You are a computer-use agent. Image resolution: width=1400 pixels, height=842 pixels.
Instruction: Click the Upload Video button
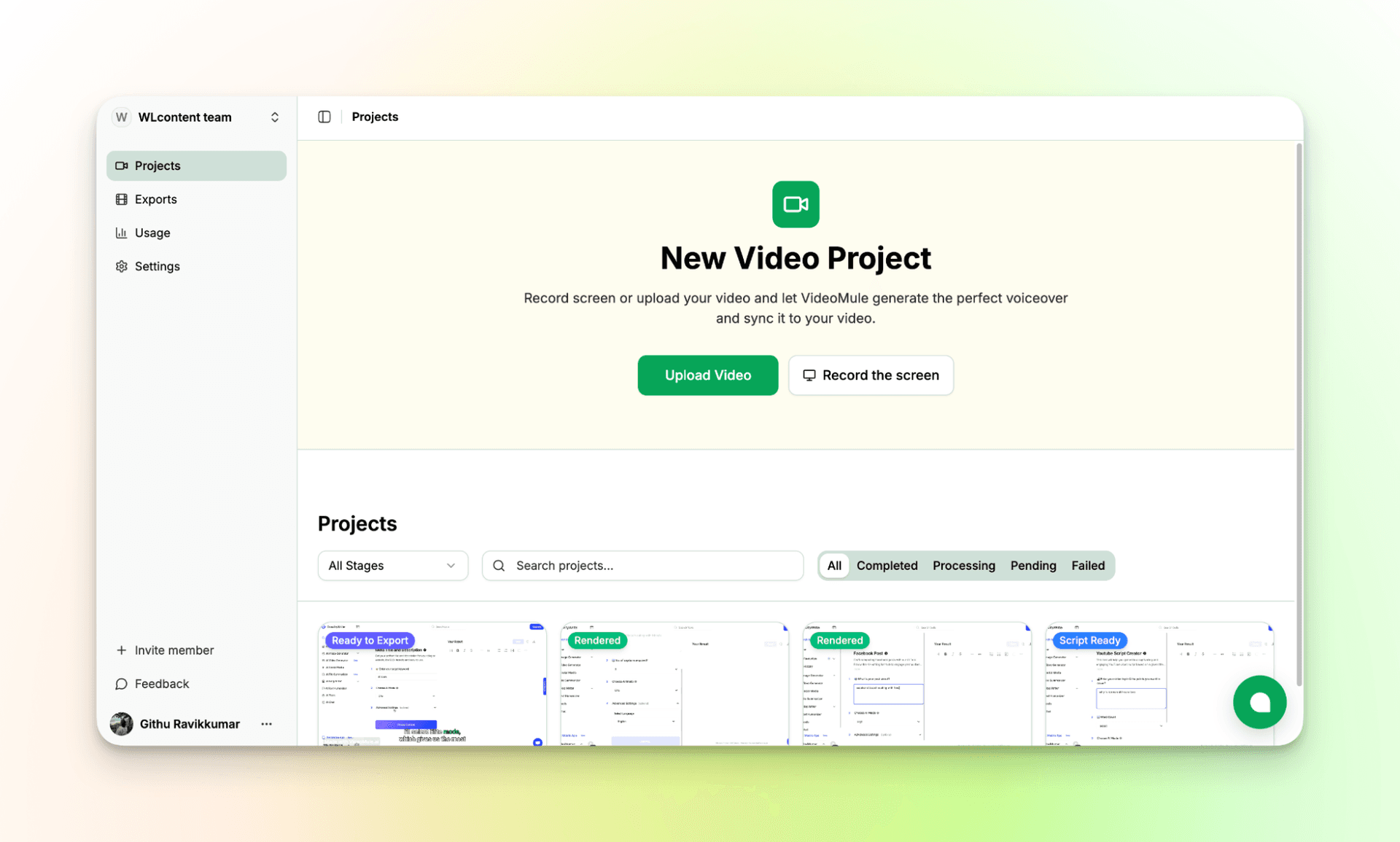tap(707, 375)
